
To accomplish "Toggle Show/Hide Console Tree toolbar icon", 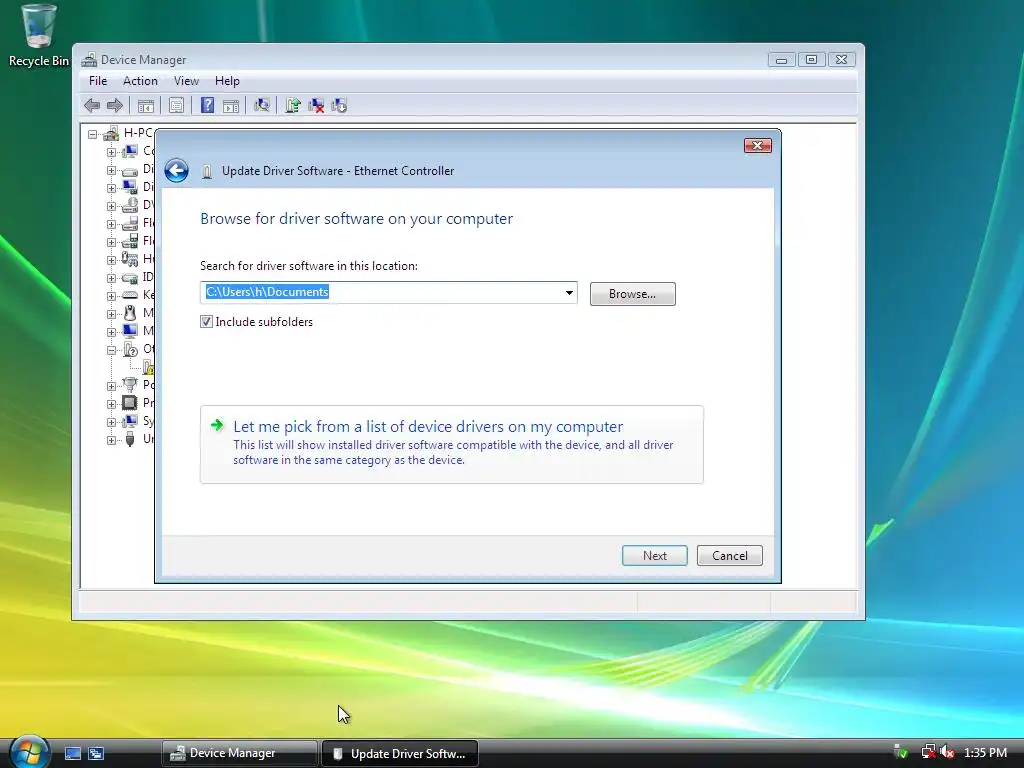I will 146,106.
